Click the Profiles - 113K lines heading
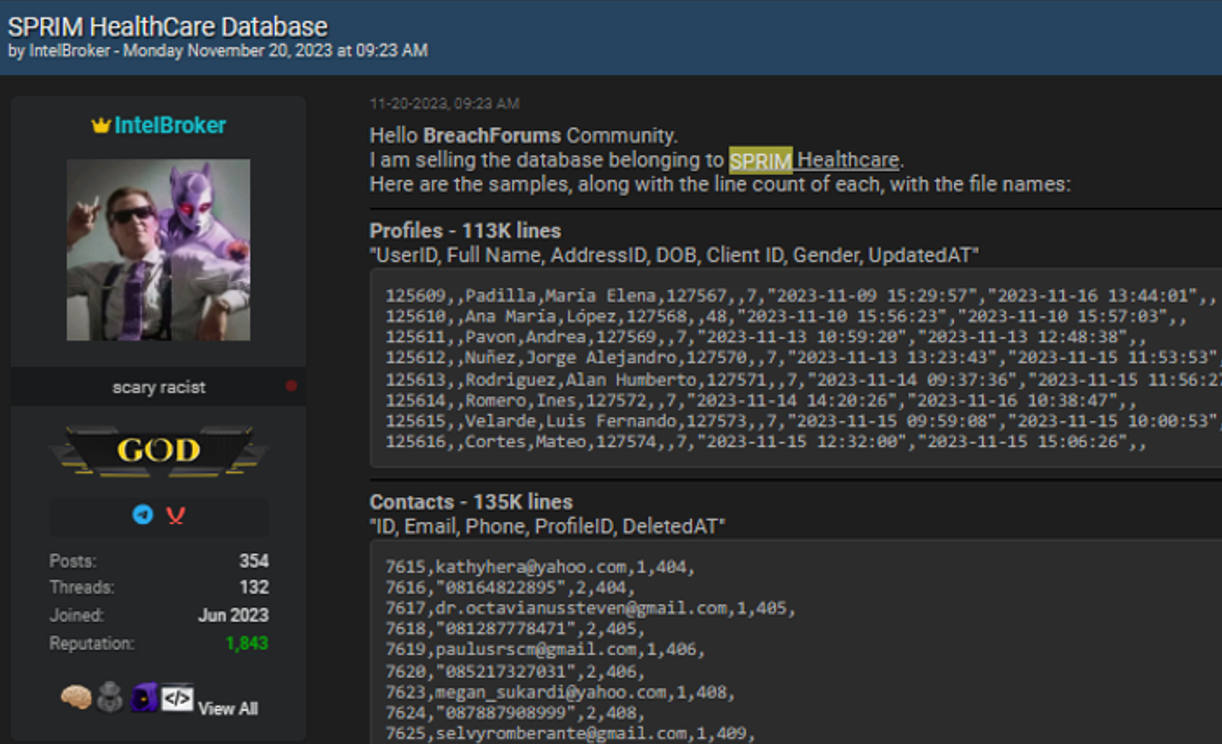 pyautogui.click(x=465, y=231)
